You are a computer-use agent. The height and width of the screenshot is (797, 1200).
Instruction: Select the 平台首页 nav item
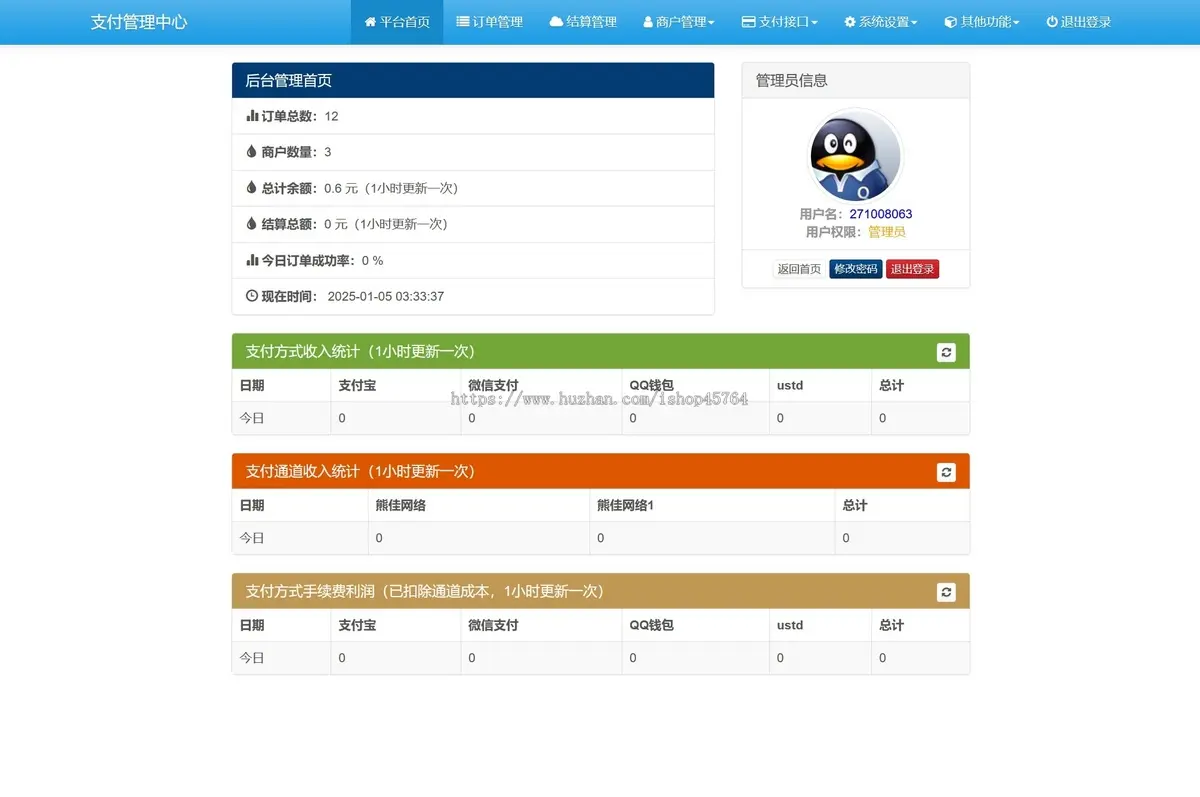397,22
